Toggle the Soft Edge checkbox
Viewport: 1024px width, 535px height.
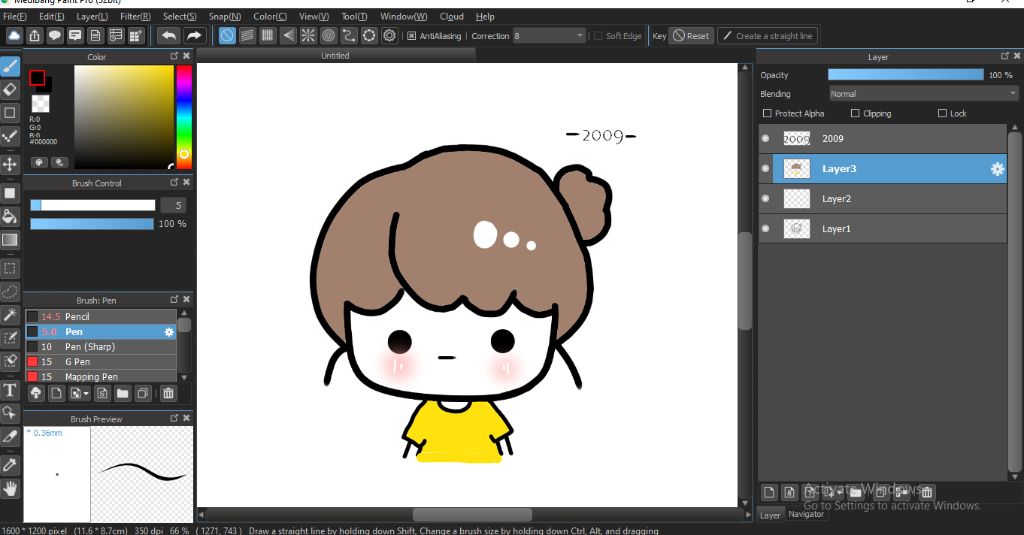coord(598,36)
